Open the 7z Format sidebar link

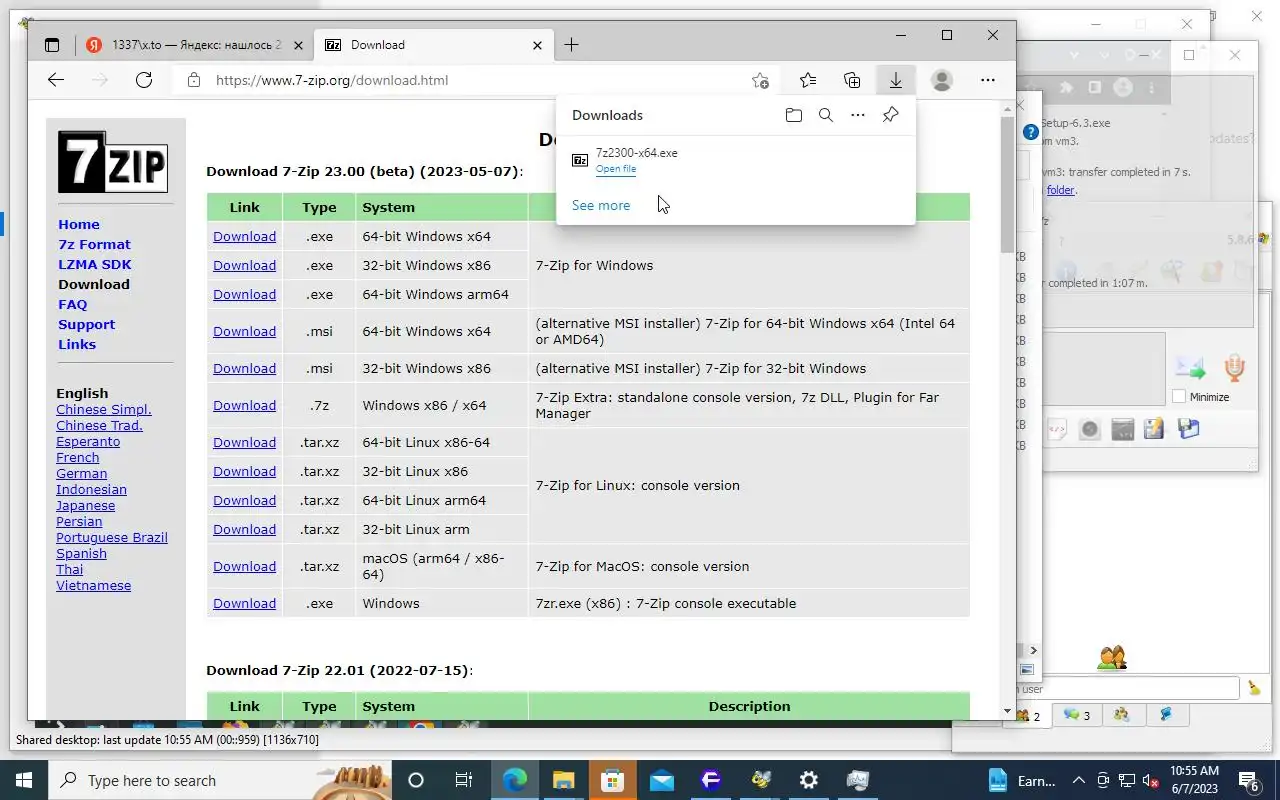tap(94, 244)
